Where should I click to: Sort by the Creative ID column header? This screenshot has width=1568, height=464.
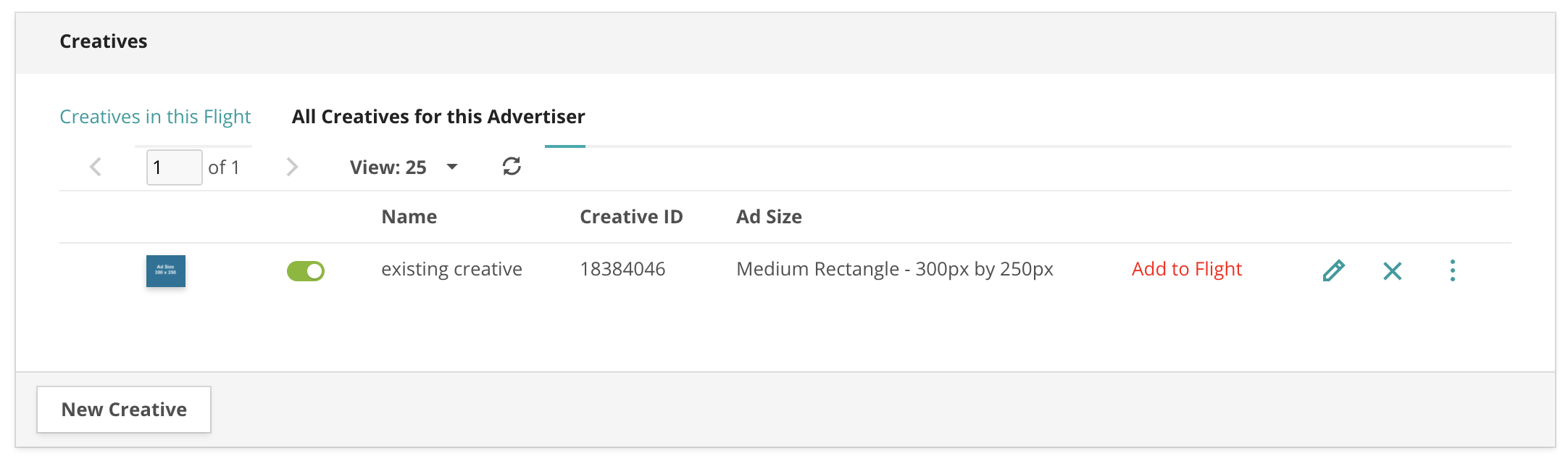pos(631,217)
